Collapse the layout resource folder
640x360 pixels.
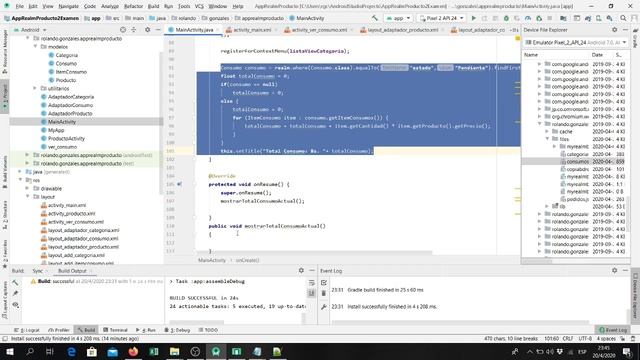coord(27,196)
